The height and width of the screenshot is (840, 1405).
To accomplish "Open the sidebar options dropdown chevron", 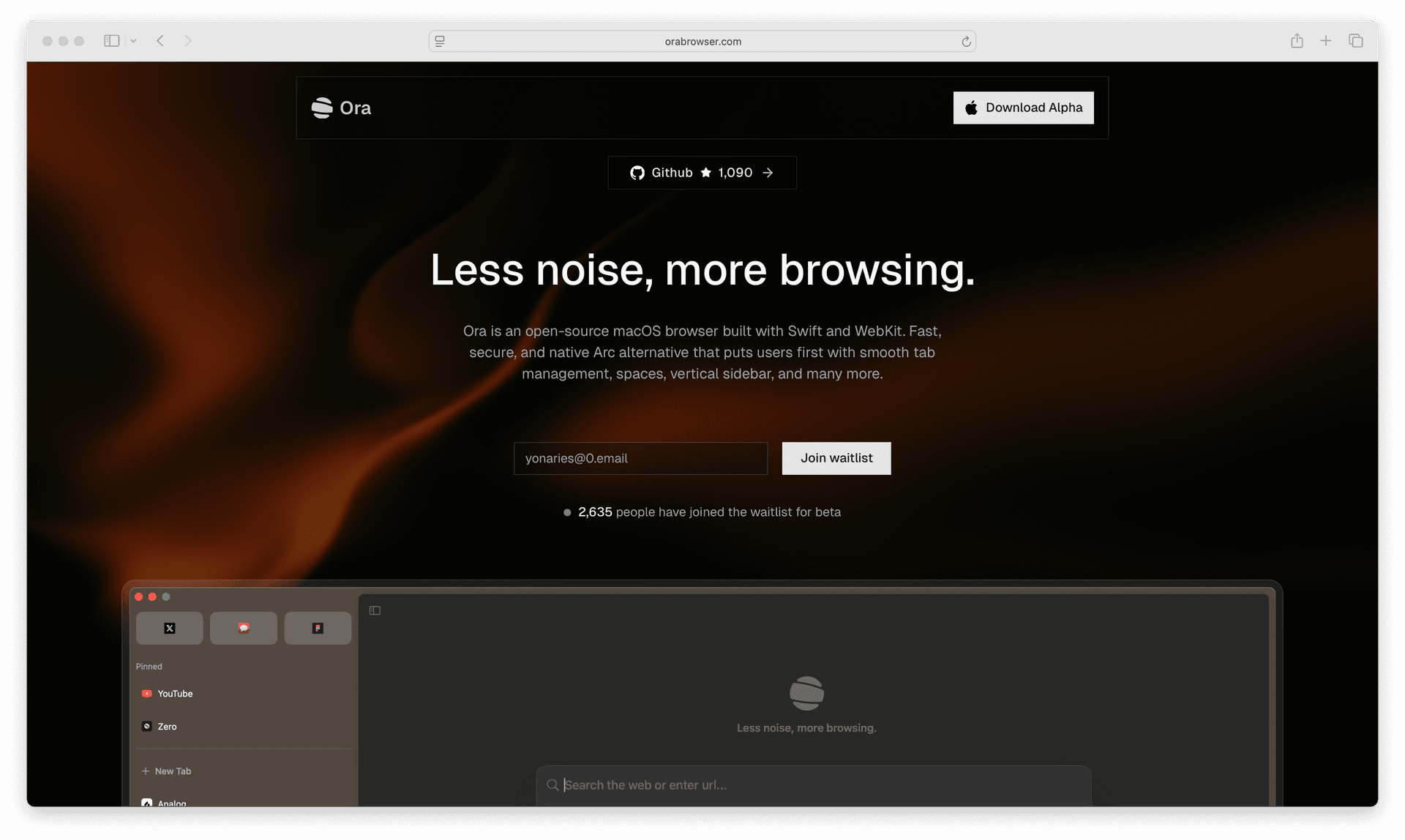I will point(133,41).
